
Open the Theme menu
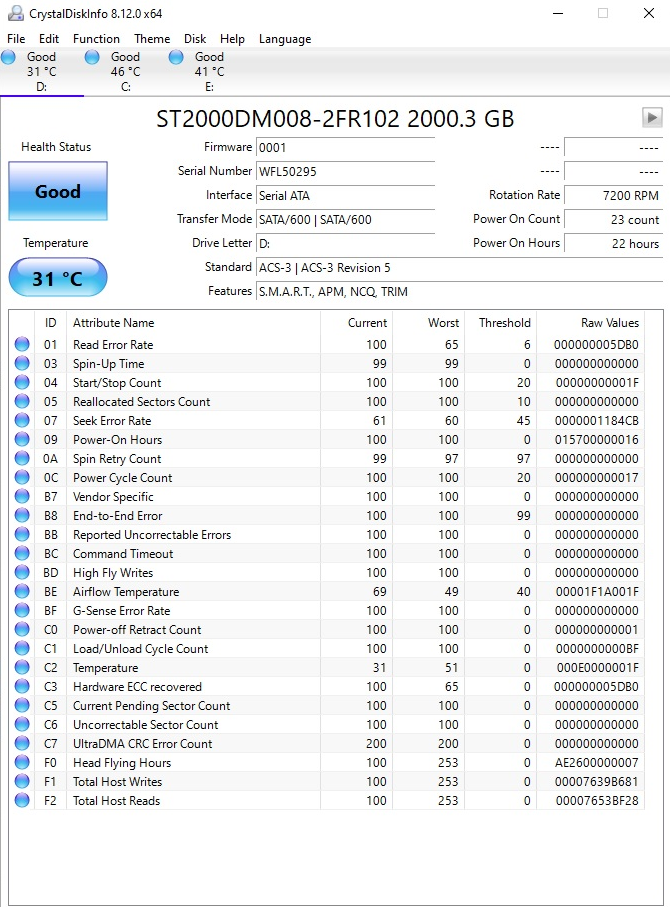coord(152,39)
